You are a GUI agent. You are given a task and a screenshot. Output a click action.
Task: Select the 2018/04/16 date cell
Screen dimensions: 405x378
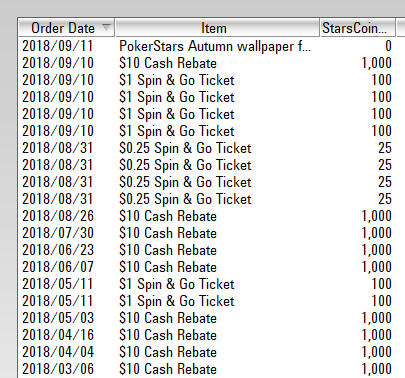coord(58,335)
